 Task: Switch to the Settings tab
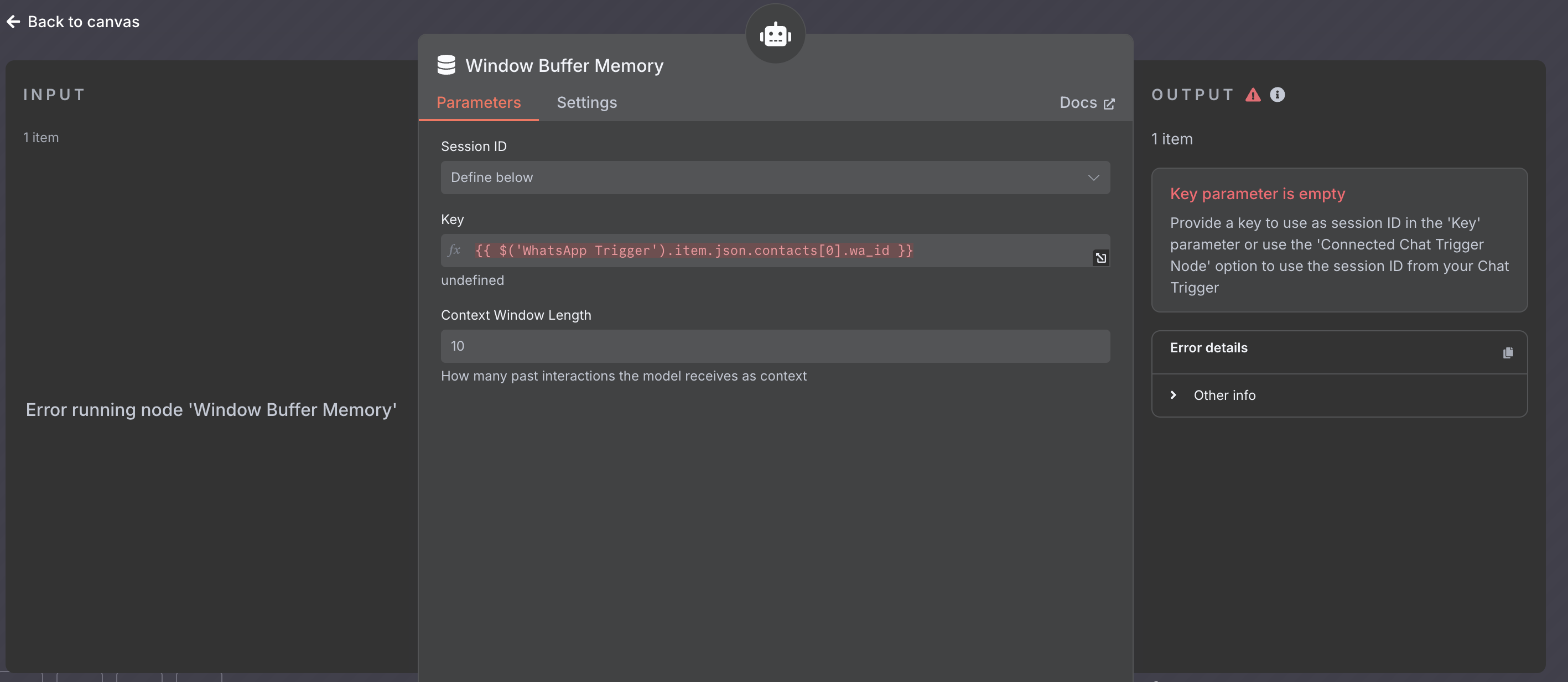[x=586, y=102]
